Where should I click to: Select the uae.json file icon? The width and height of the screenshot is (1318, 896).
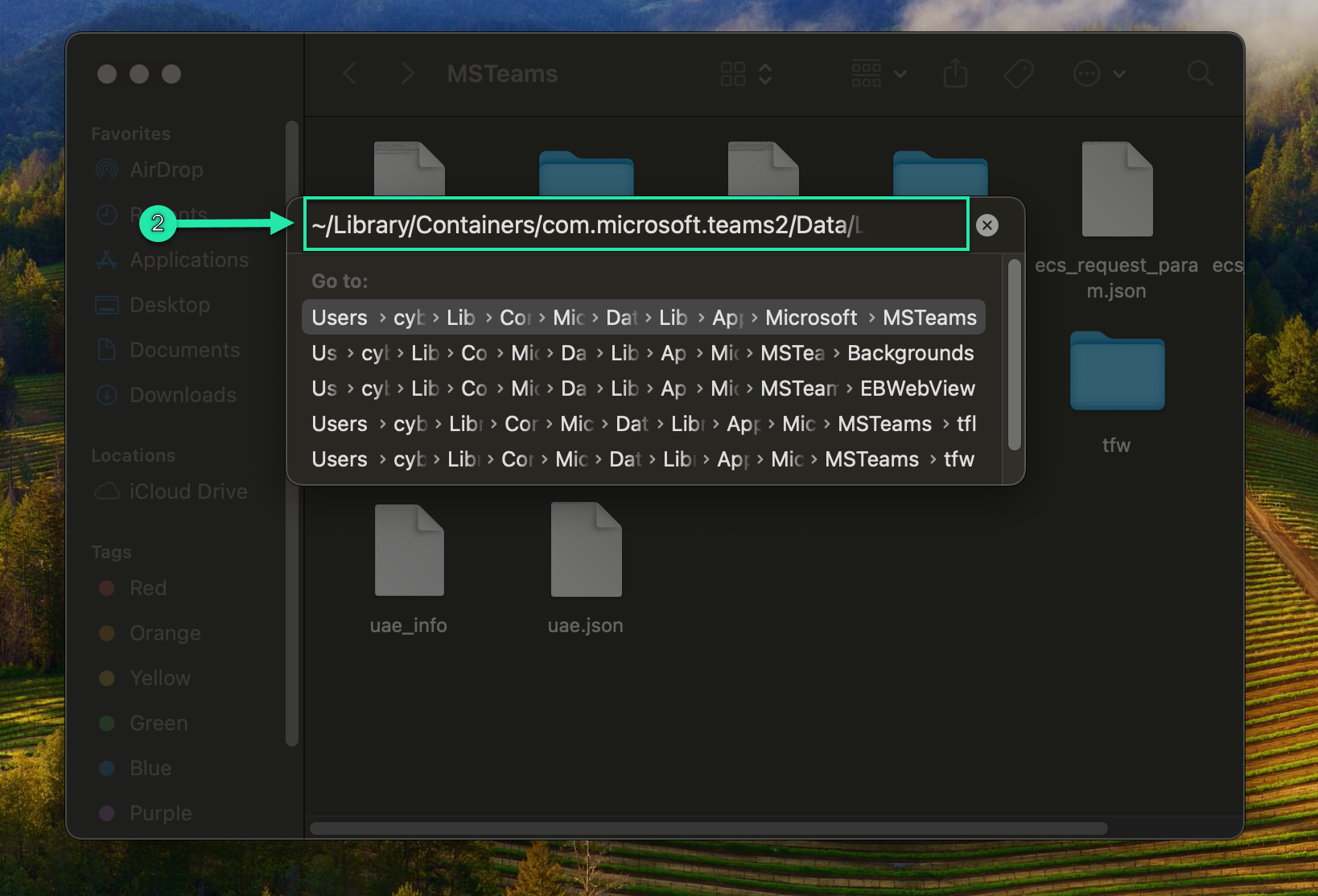point(586,550)
